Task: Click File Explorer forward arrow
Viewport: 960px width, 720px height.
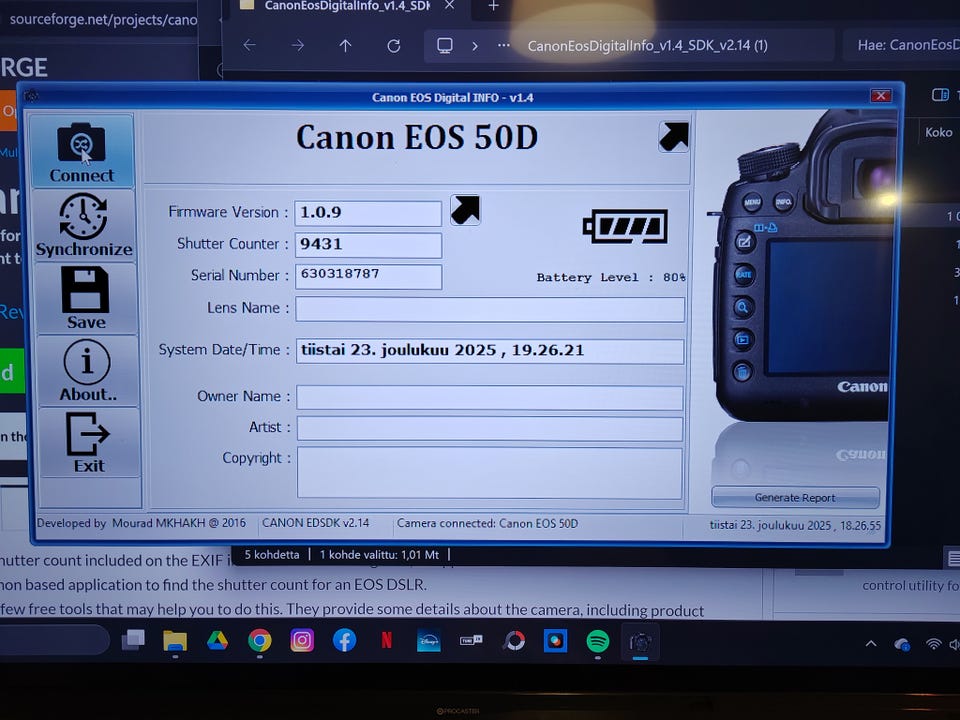Action: coord(298,45)
